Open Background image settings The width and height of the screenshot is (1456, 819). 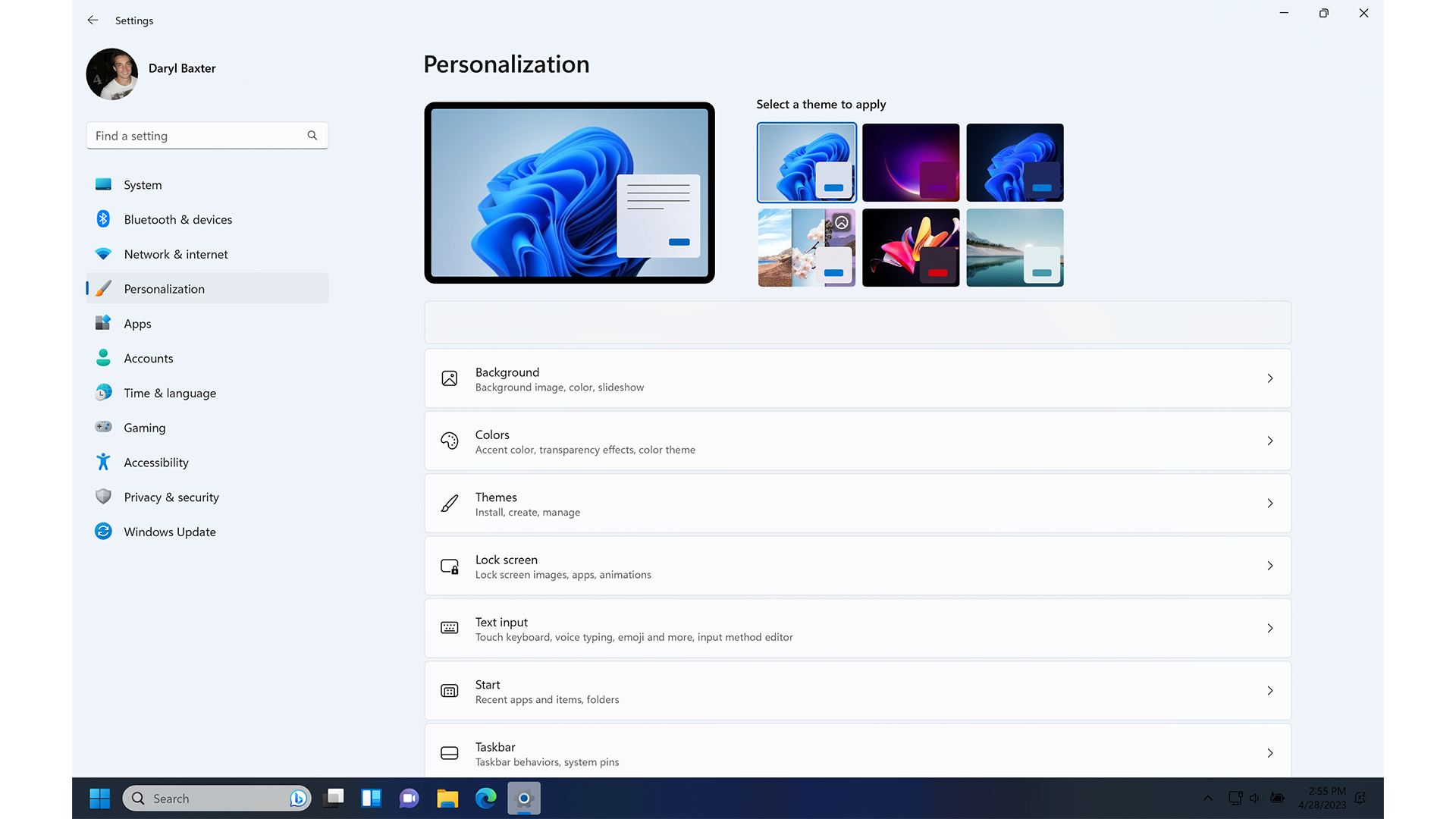click(858, 378)
